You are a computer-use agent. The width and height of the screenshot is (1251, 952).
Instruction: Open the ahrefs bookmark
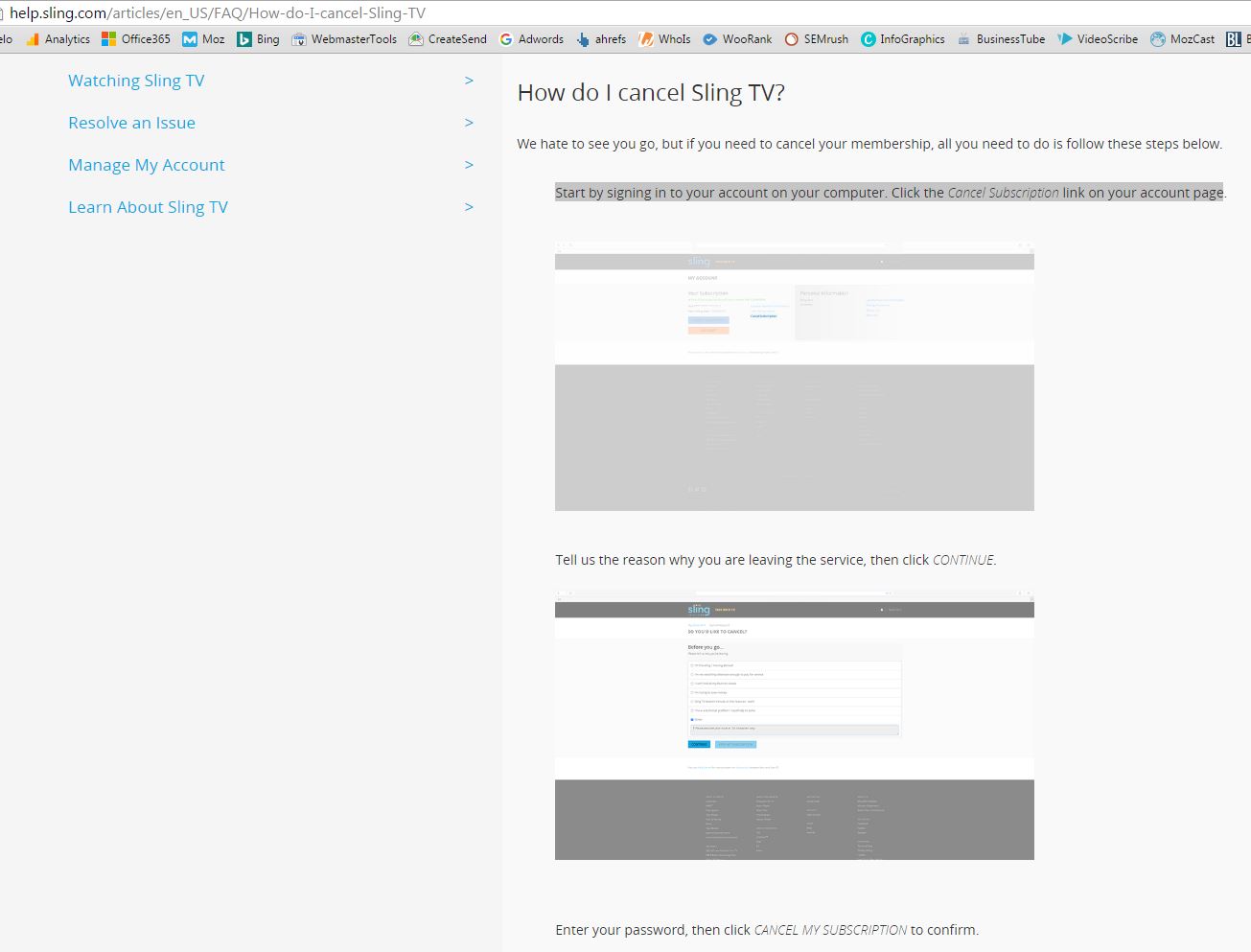[601, 39]
